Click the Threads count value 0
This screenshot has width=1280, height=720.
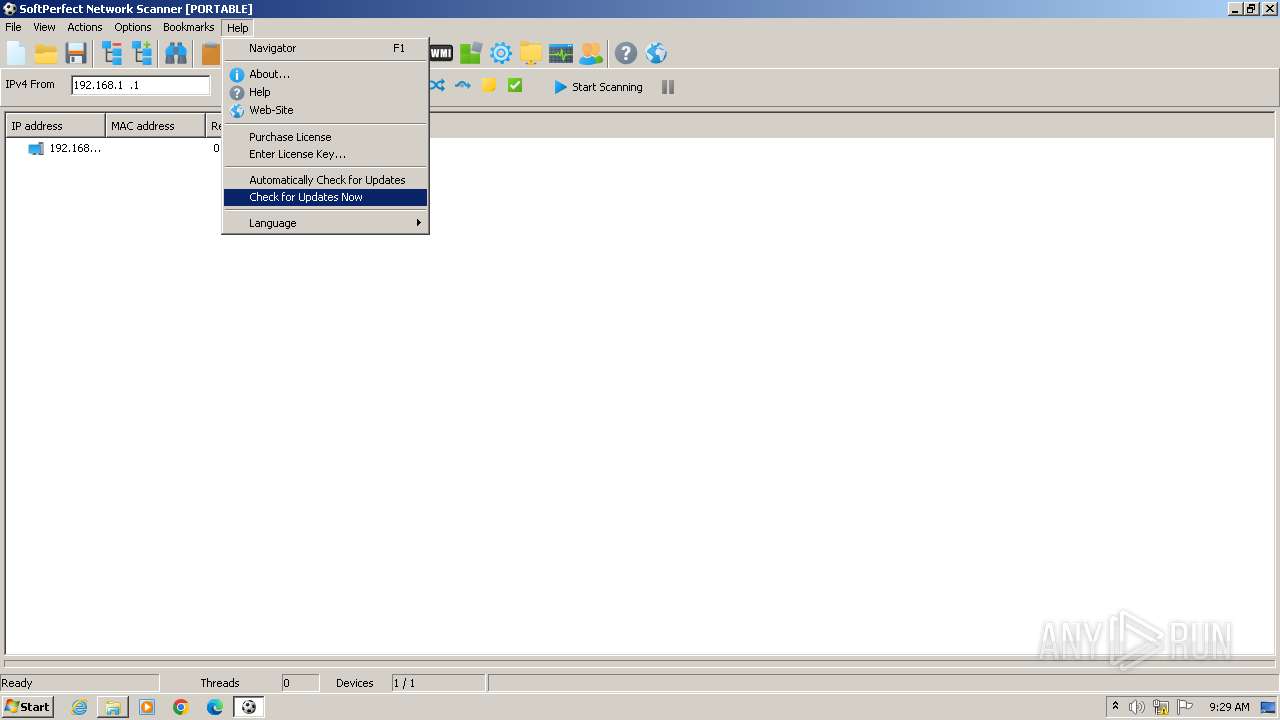(x=286, y=683)
